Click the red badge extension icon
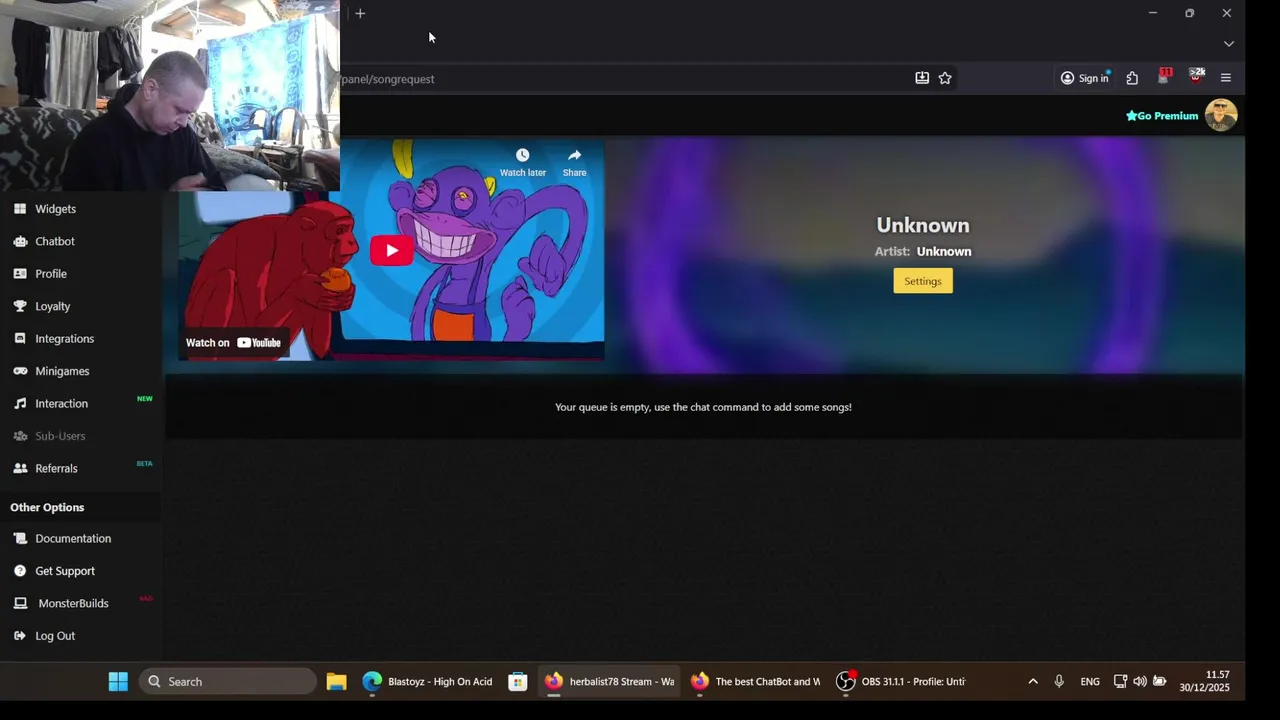Image resolution: width=1280 pixels, height=720 pixels. [x=1164, y=77]
